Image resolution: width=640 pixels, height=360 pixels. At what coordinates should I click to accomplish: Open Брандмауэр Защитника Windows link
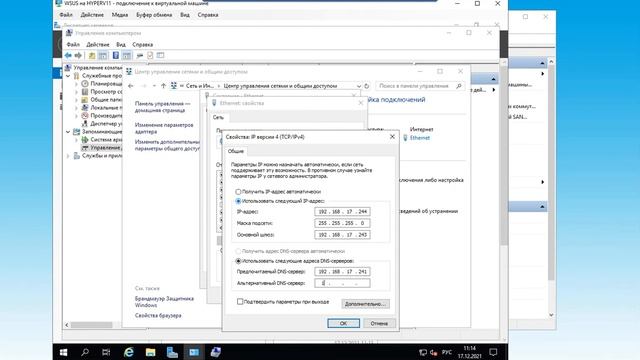point(164,302)
